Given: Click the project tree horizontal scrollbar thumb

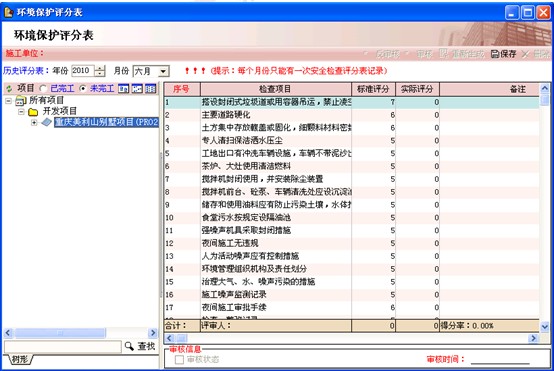Looking at the screenshot, I should coord(60,333).
